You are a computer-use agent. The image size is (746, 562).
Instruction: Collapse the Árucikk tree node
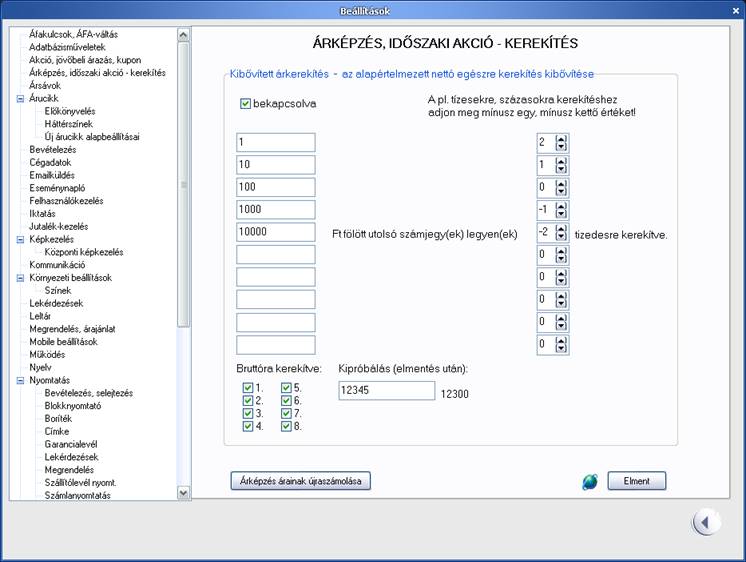click(x=20, y=99)
